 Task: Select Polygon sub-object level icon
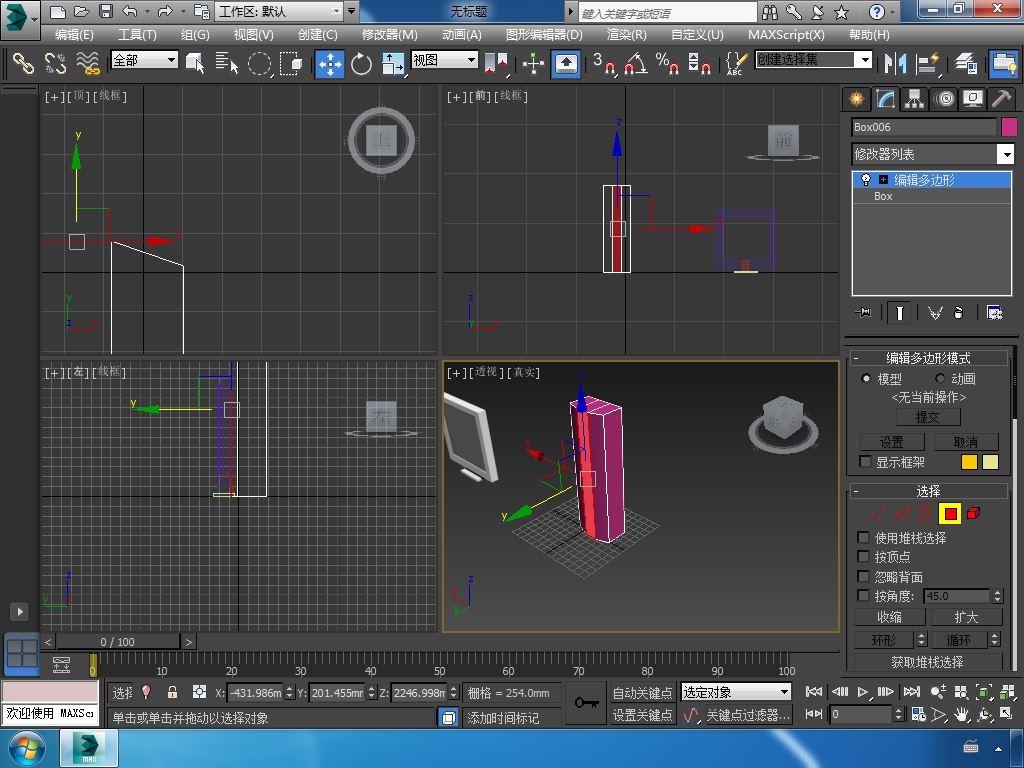click(x=950, y=514)
